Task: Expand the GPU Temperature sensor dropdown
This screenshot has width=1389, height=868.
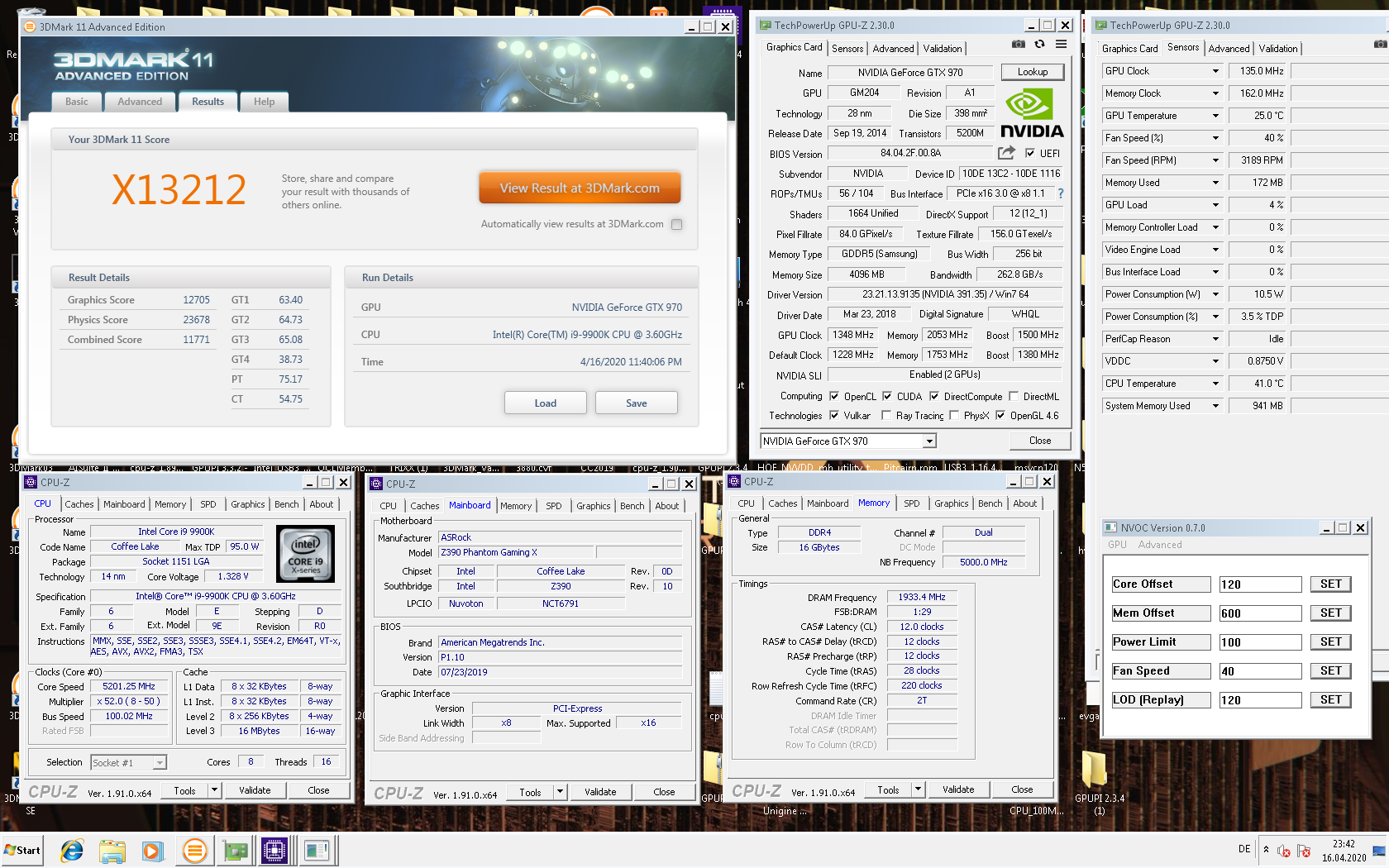Action: (1215, 116)
